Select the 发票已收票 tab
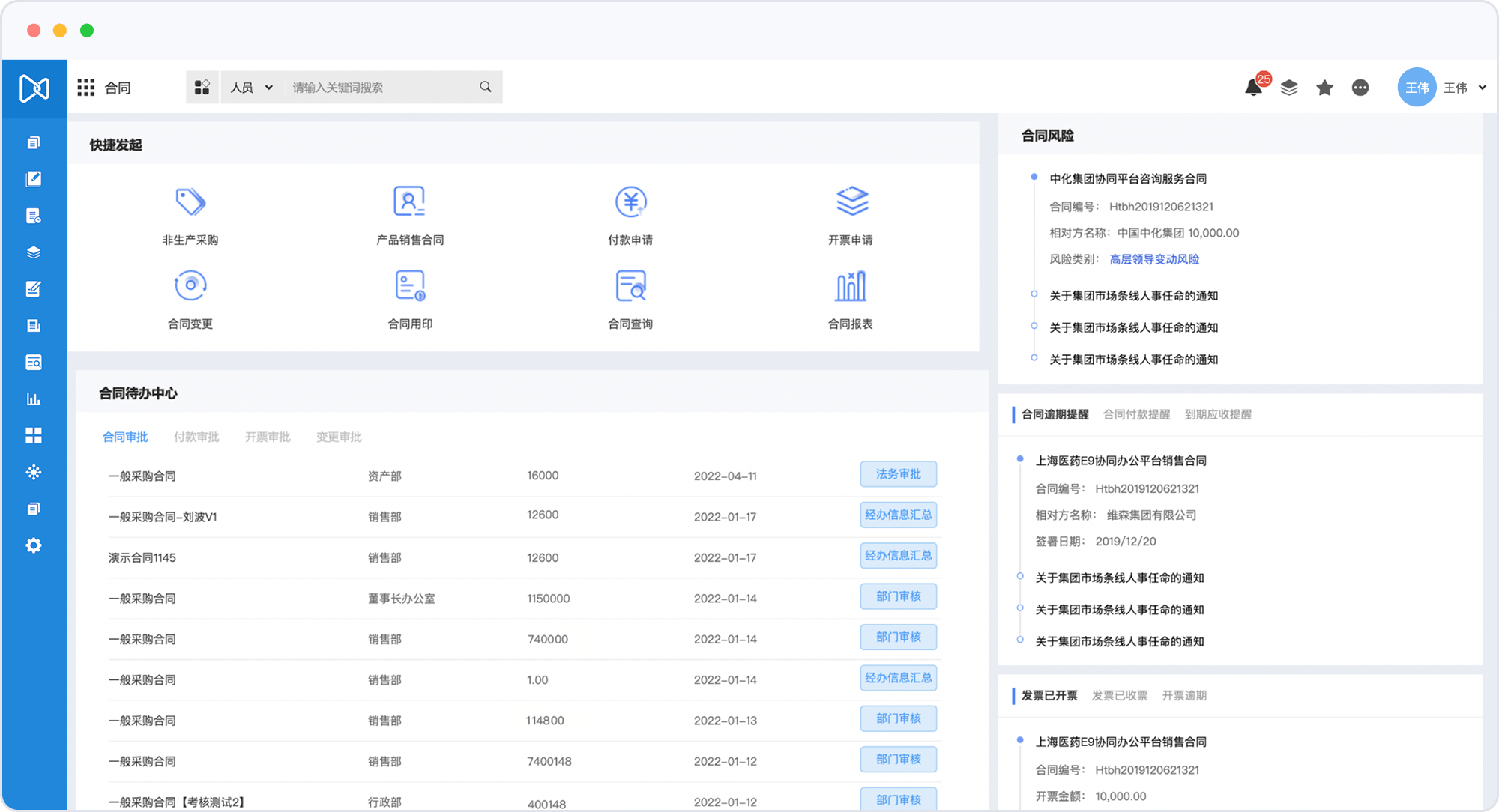Screen dimensions: 1499x812 pyautogui.click(x=1119, y=695)
